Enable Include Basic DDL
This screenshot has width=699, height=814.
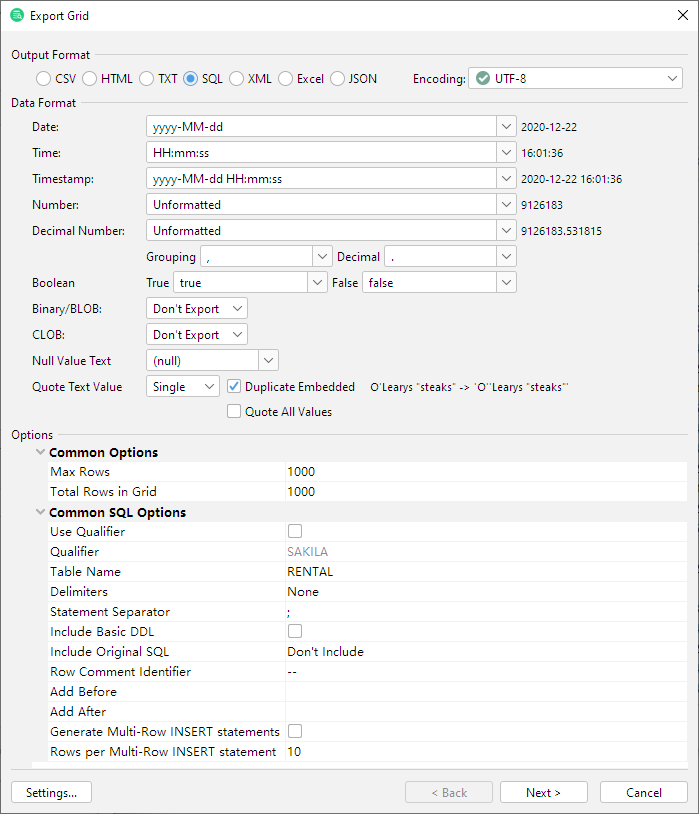click(x=295, y=631)
